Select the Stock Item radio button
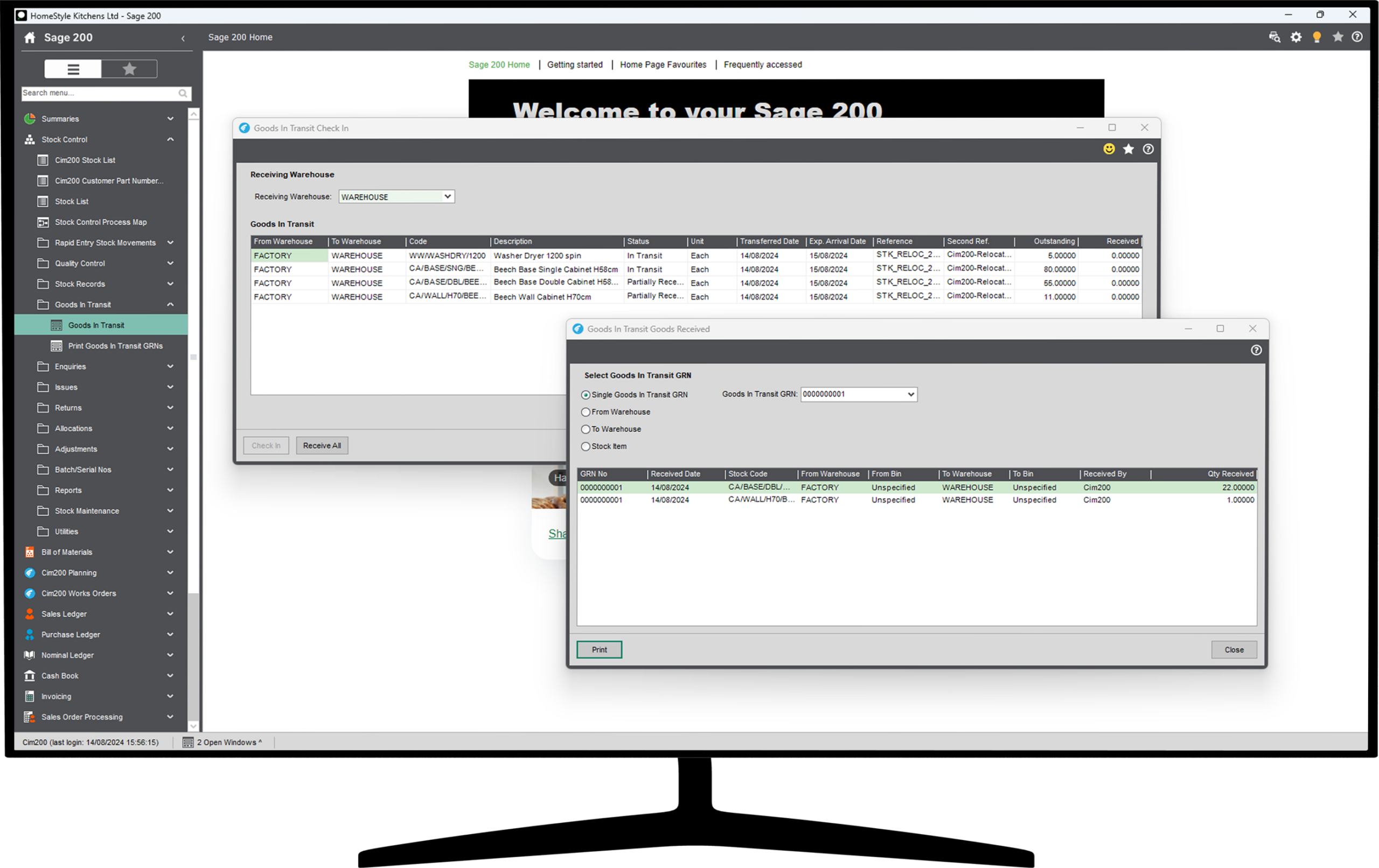The image size is (1379, 868). pos(586,446)
